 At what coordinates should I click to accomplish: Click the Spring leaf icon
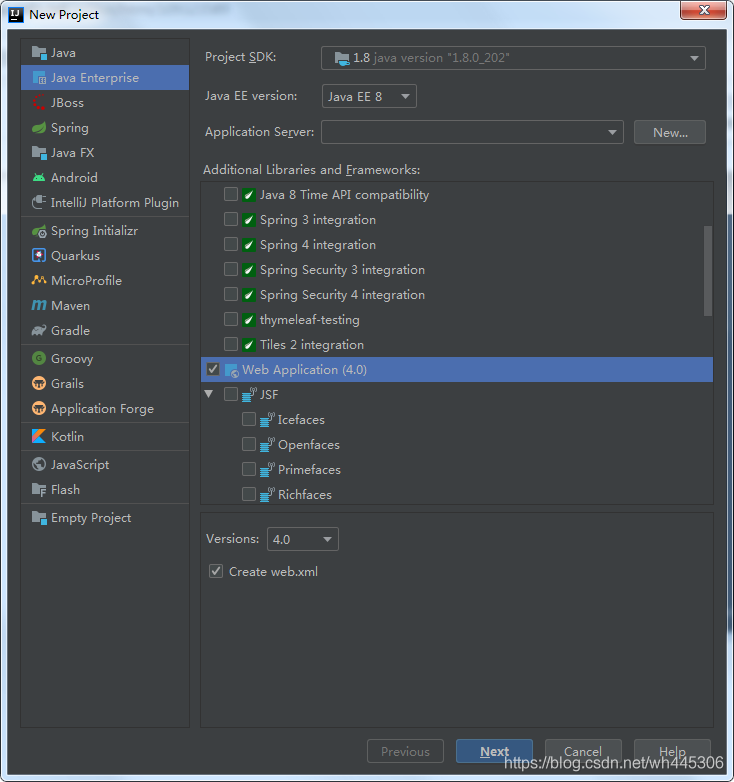point(39,128)
